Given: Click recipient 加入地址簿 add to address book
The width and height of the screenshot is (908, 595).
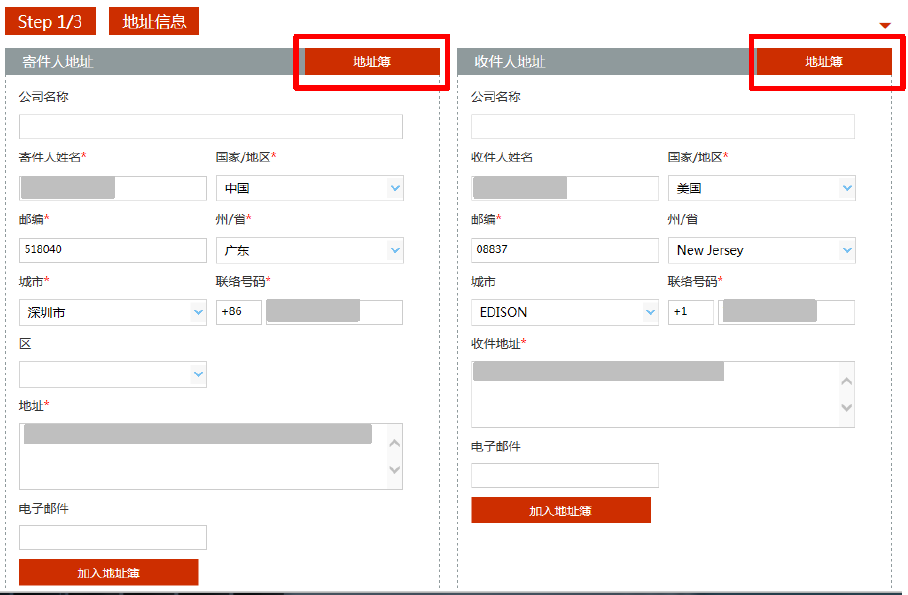Looking at the screenshot, I should [561, 510].
